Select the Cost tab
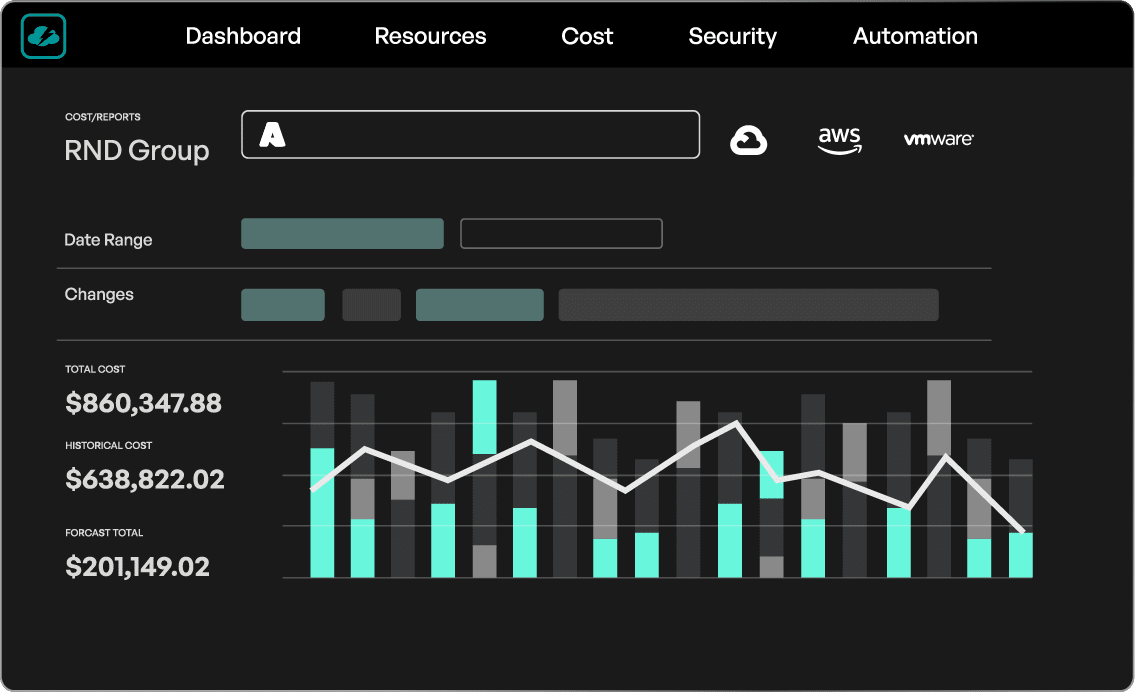The image size is (1135, 692). point(586,36)
